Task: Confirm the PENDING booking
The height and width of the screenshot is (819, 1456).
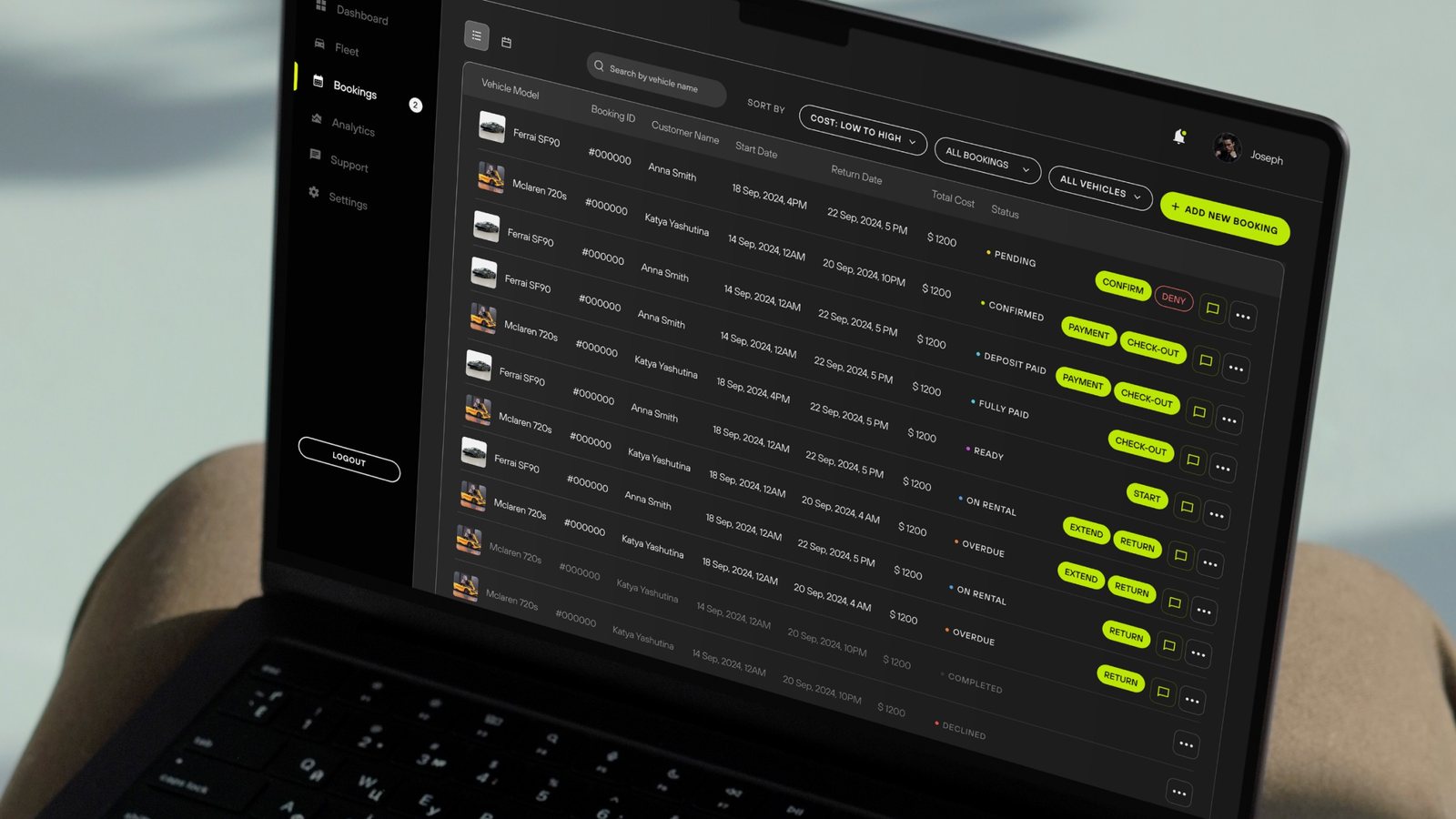Action: [1123, 286]
